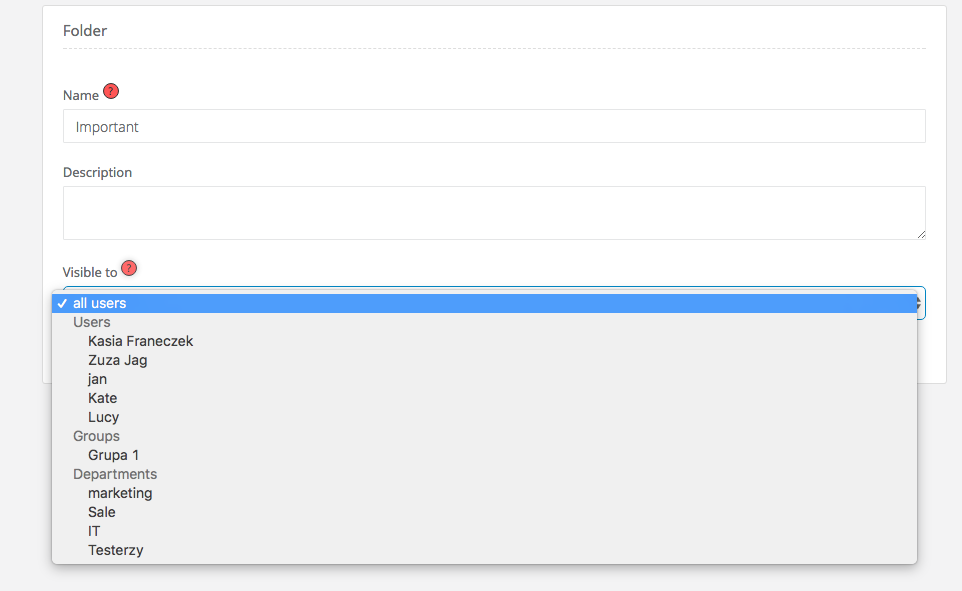Select the Testerzy department
The width and height of the screenshot is (962, 591).
click(116, 550)
